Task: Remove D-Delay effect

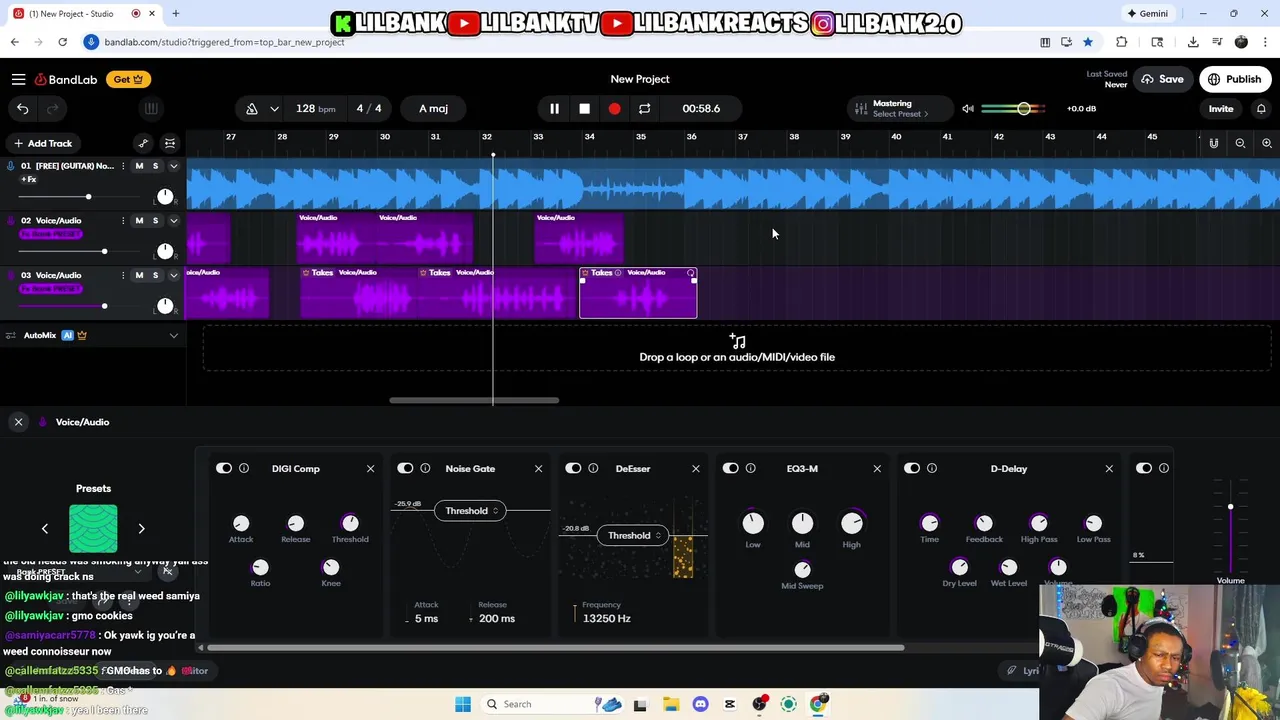Action: coord(1109,468)
